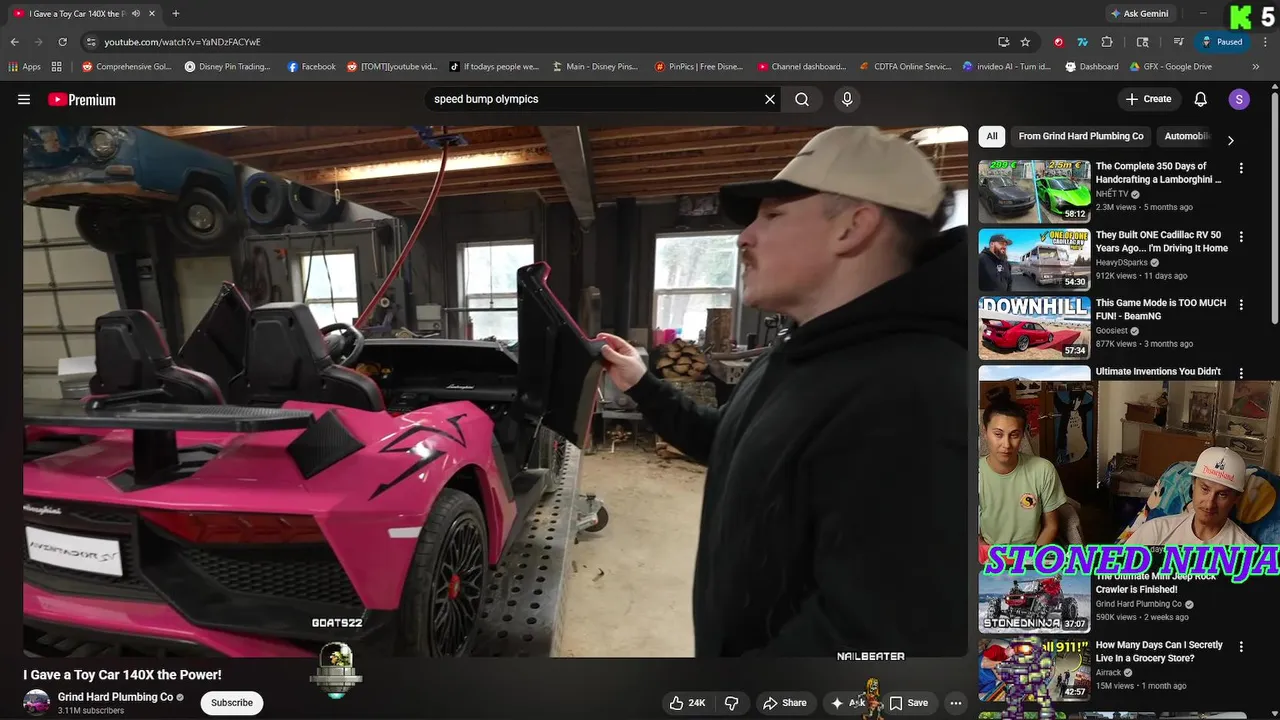Open the Paused profile button
This screenshot has height=720, width=1280.
pos(1222,42)
